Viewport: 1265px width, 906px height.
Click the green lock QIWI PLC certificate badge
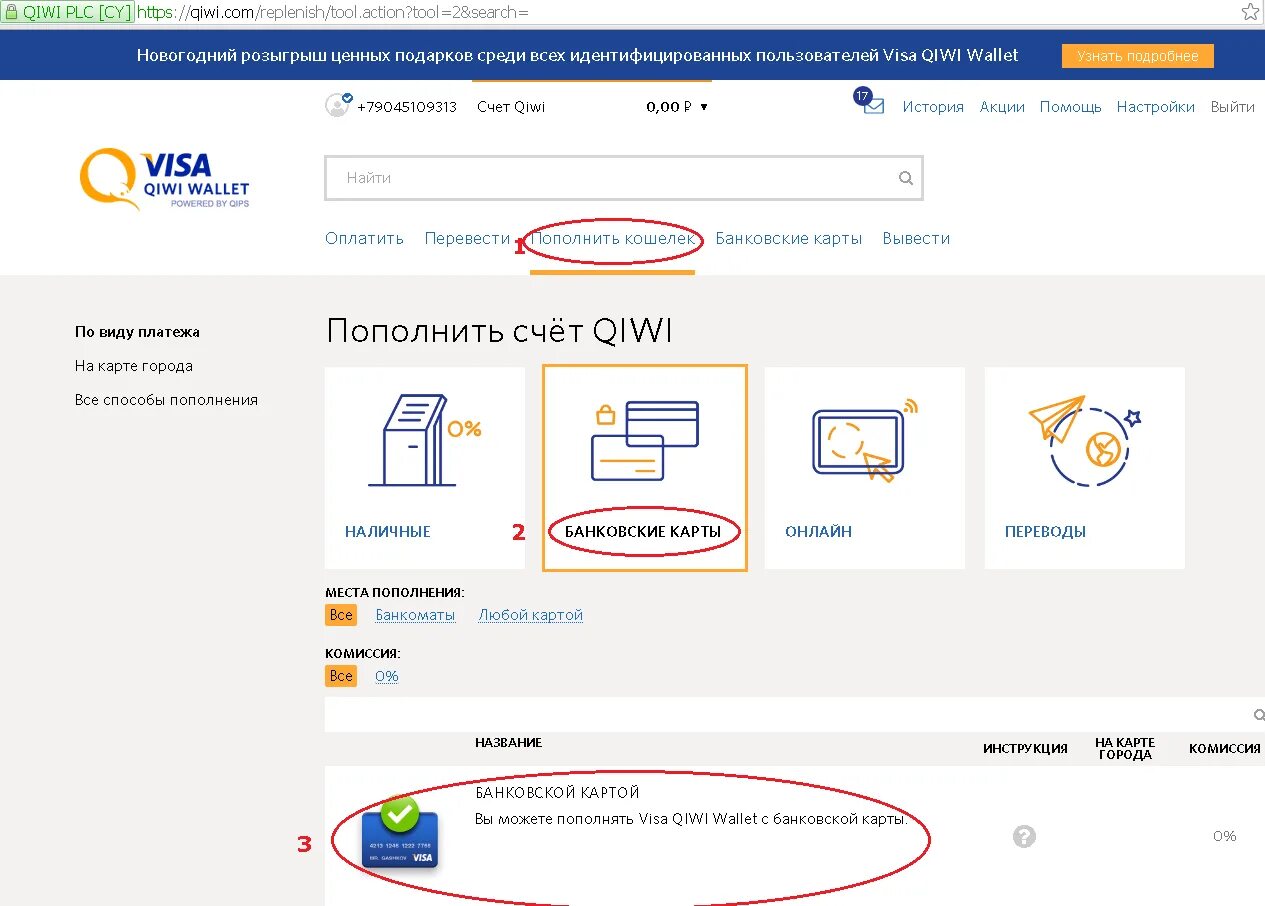click(67, 12)
